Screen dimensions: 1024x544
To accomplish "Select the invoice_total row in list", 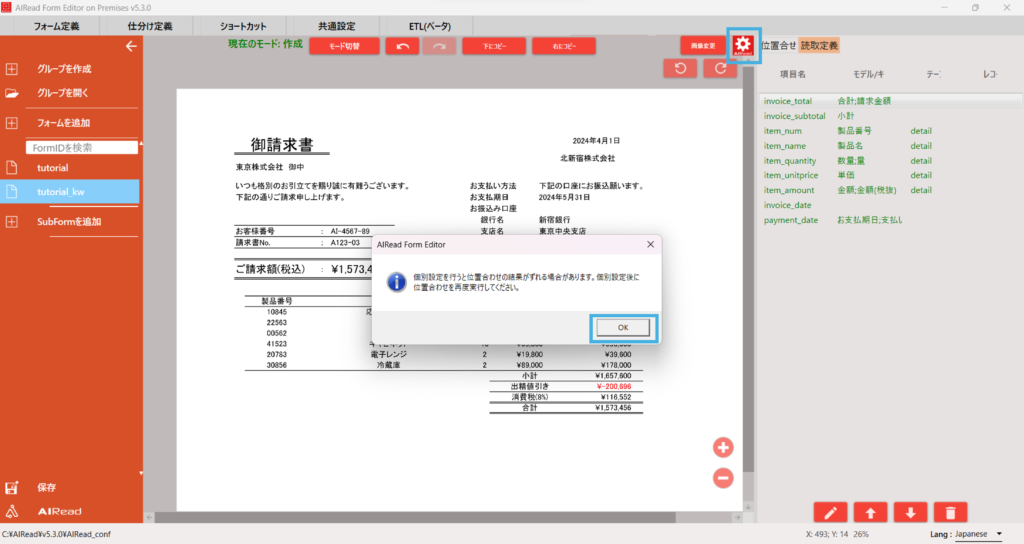I will pos(788,101).
